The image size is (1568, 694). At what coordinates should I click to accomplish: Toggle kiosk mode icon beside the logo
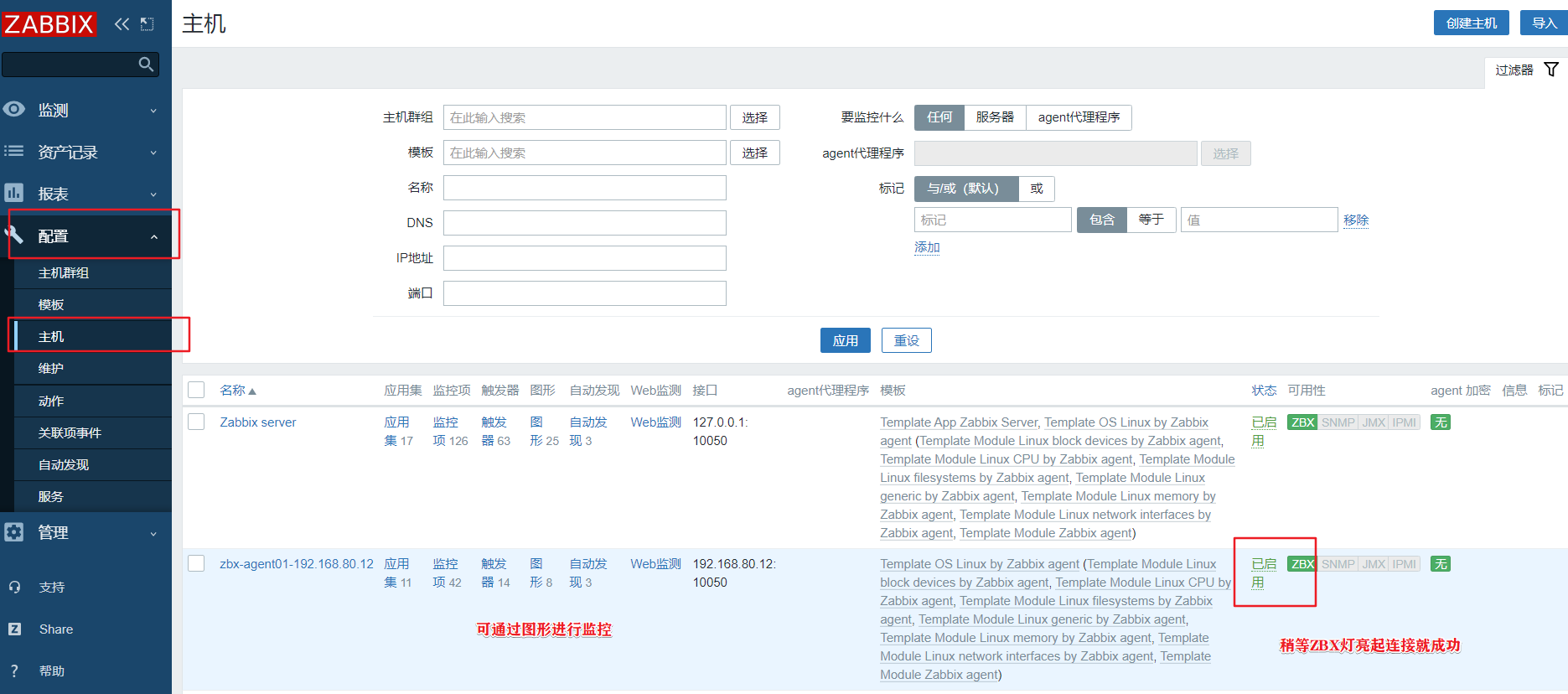click(147, 24)
